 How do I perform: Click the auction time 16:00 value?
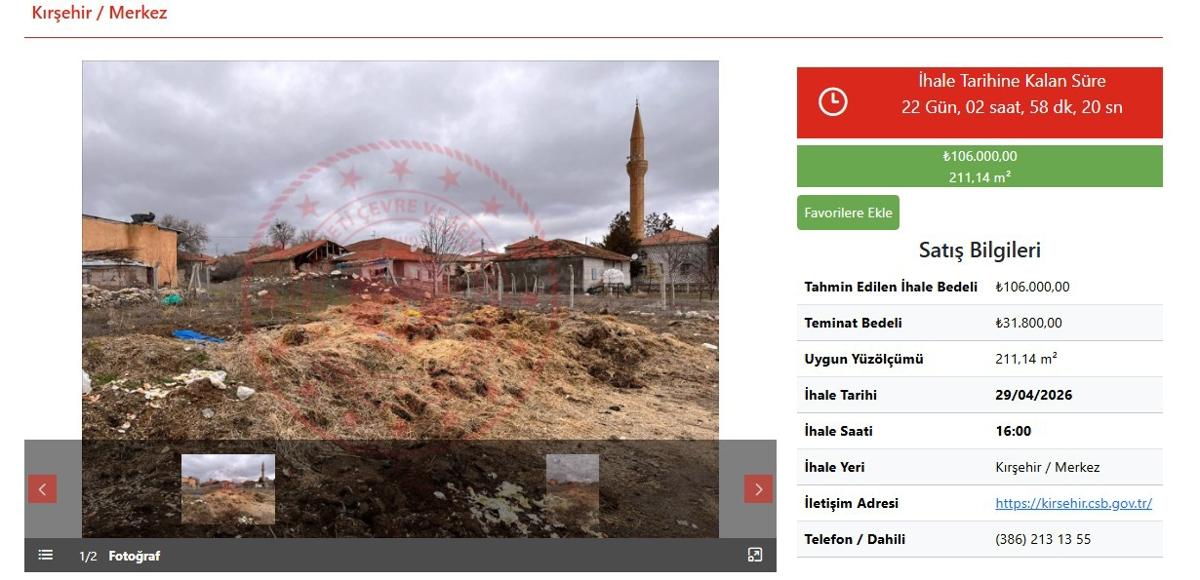(x=1013, y=431)
